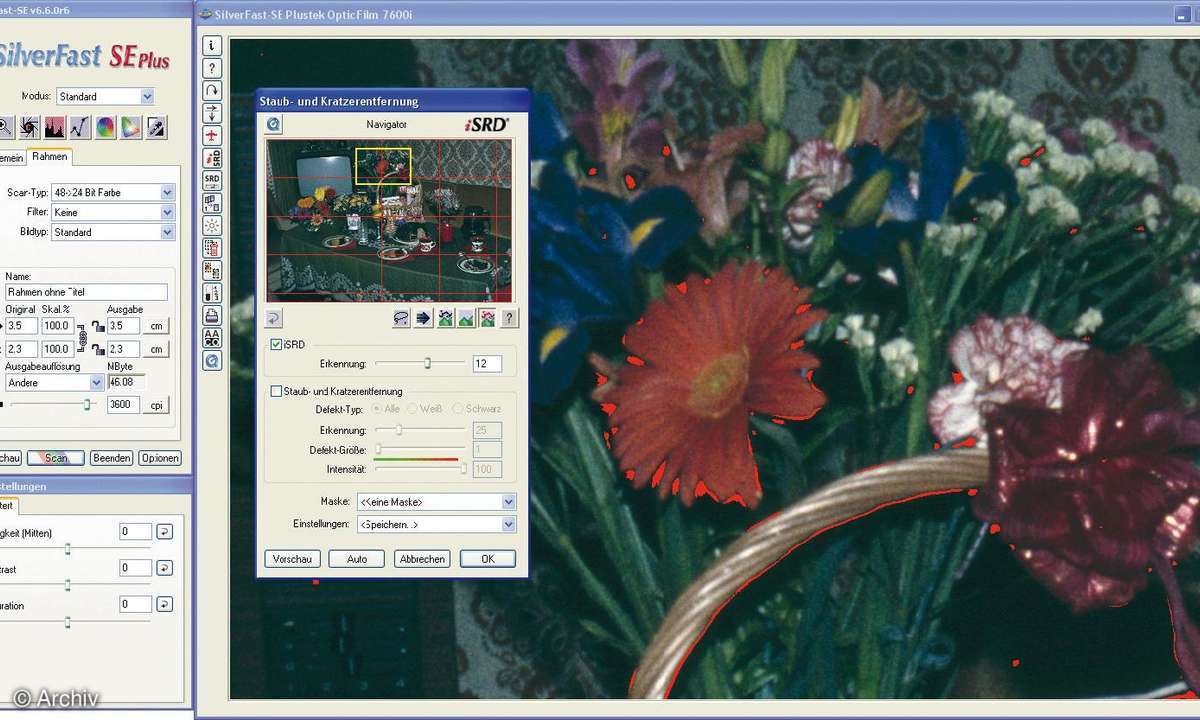Image resolution: width=1200 pixels, height=720 pixels.
Task: Toggle the proportional chain link
Action: 83,338
